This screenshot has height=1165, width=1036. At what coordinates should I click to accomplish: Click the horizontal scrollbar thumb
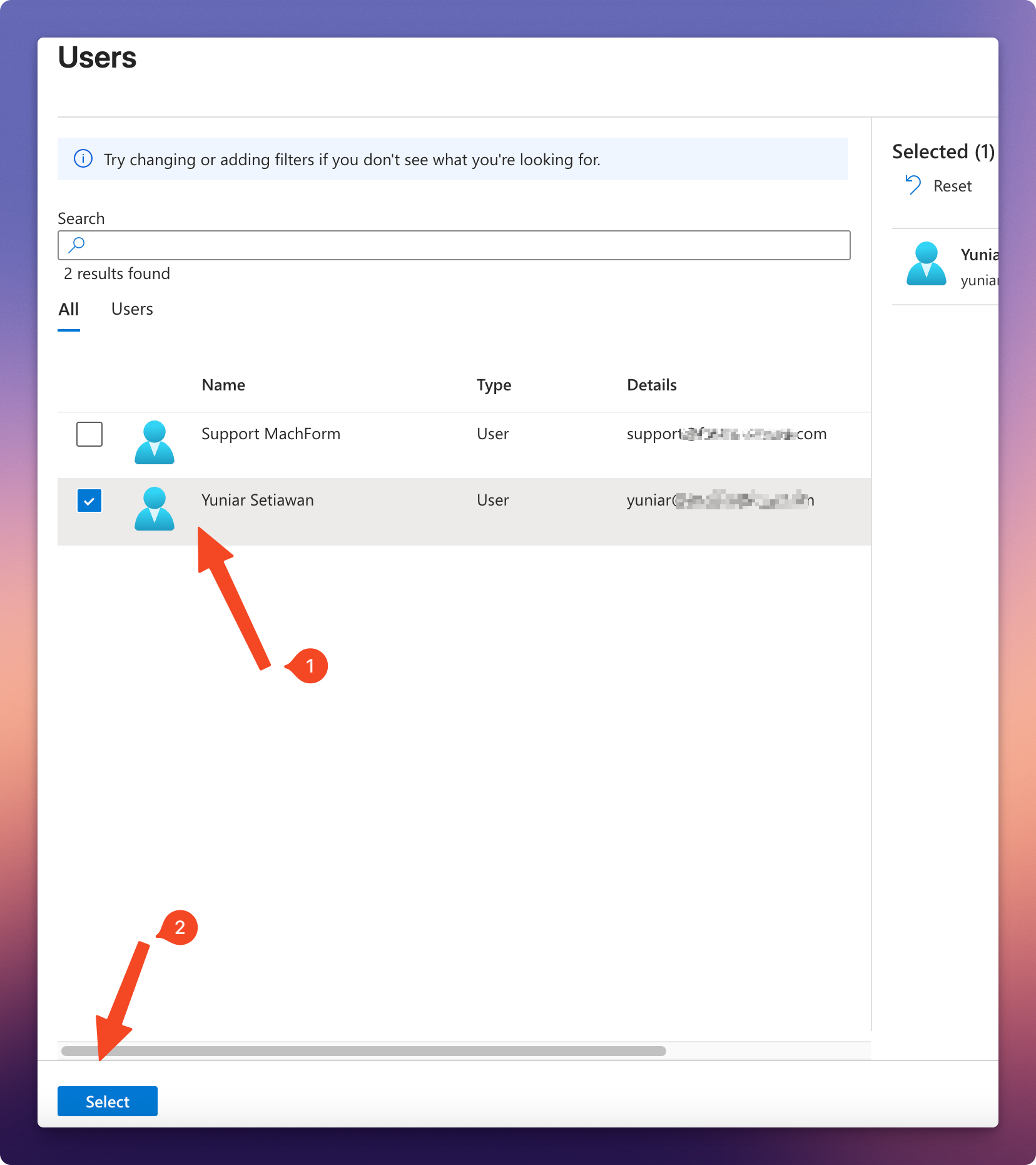[363, 1051]
